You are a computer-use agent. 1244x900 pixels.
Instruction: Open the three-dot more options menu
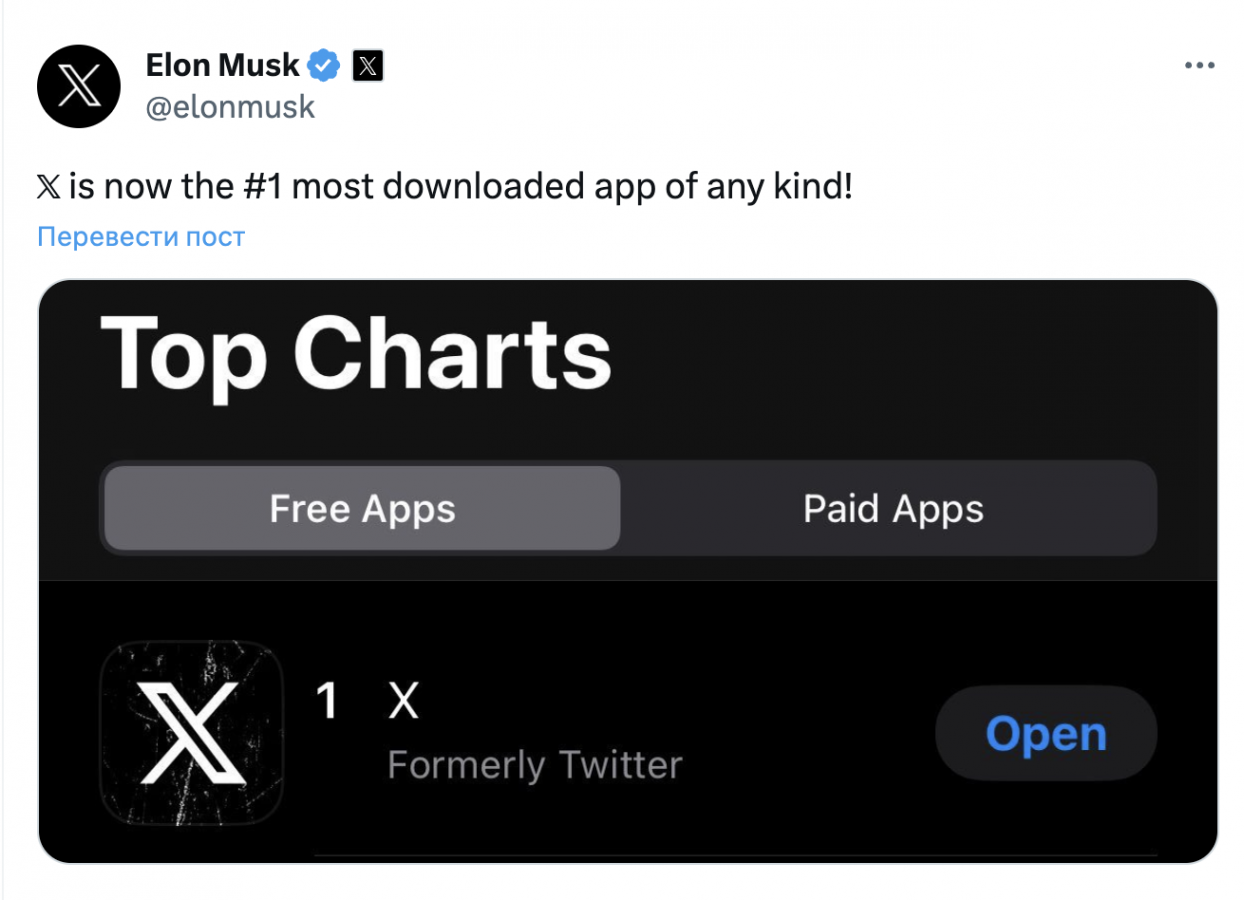[x=1199, y=66]
